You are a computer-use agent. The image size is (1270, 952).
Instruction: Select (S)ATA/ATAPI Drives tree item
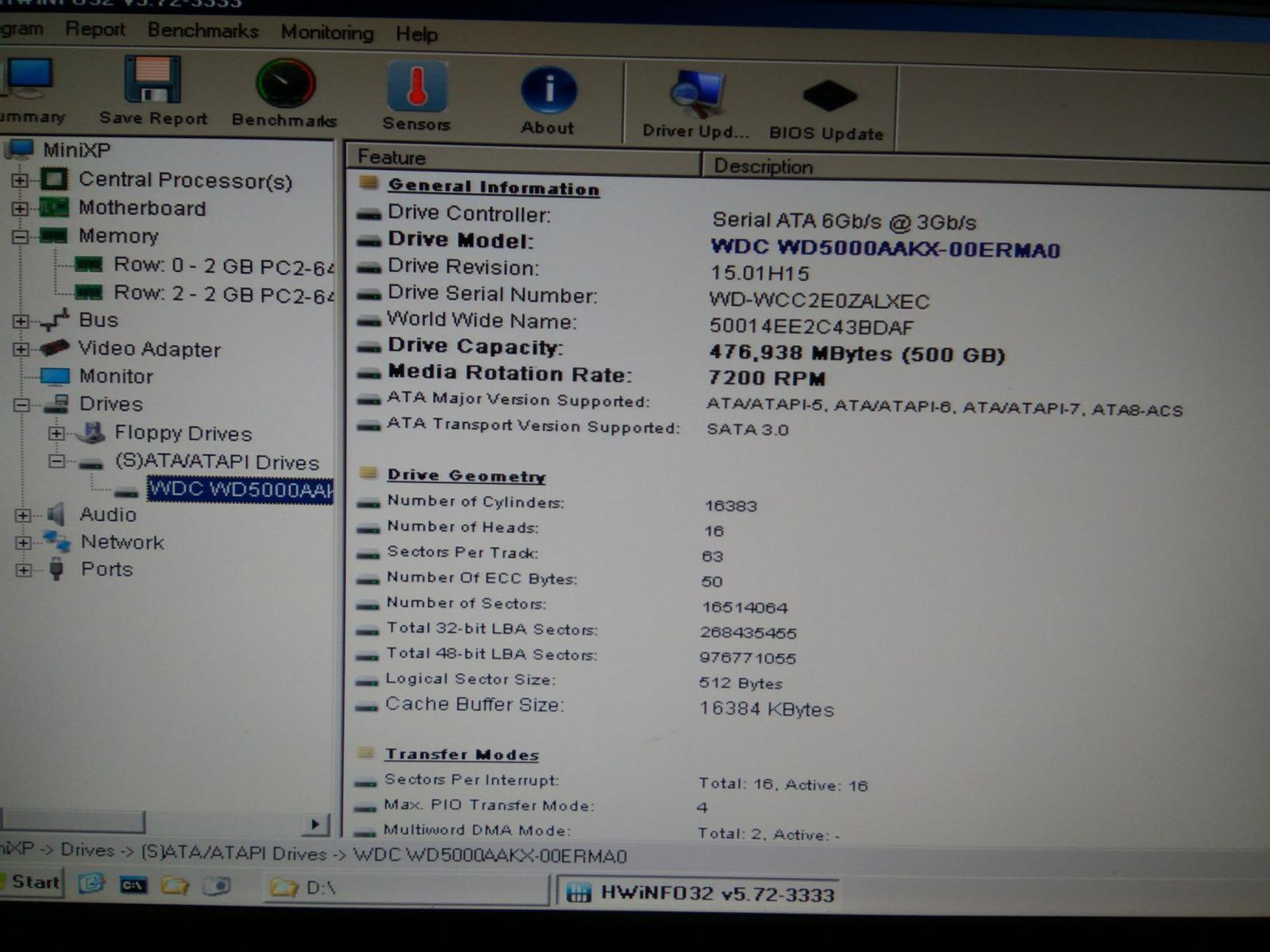pyautogui.click(x=217, y=462)
